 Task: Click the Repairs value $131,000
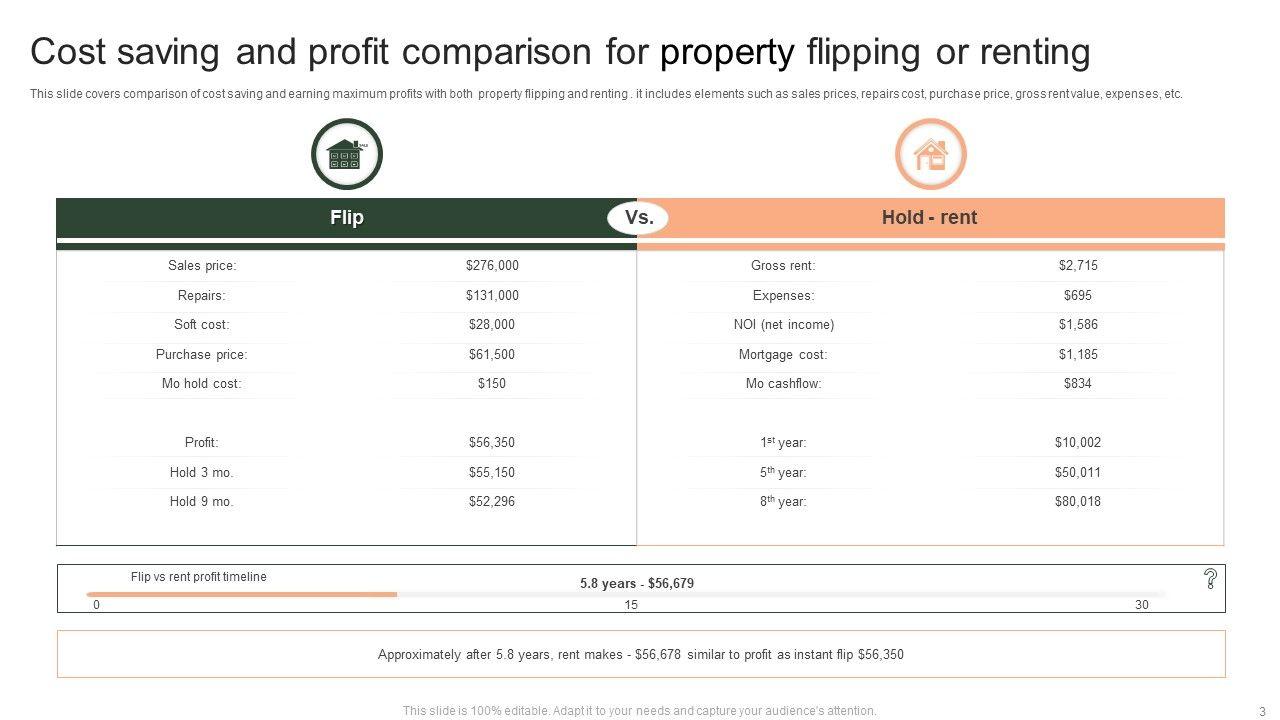point(492,295)
